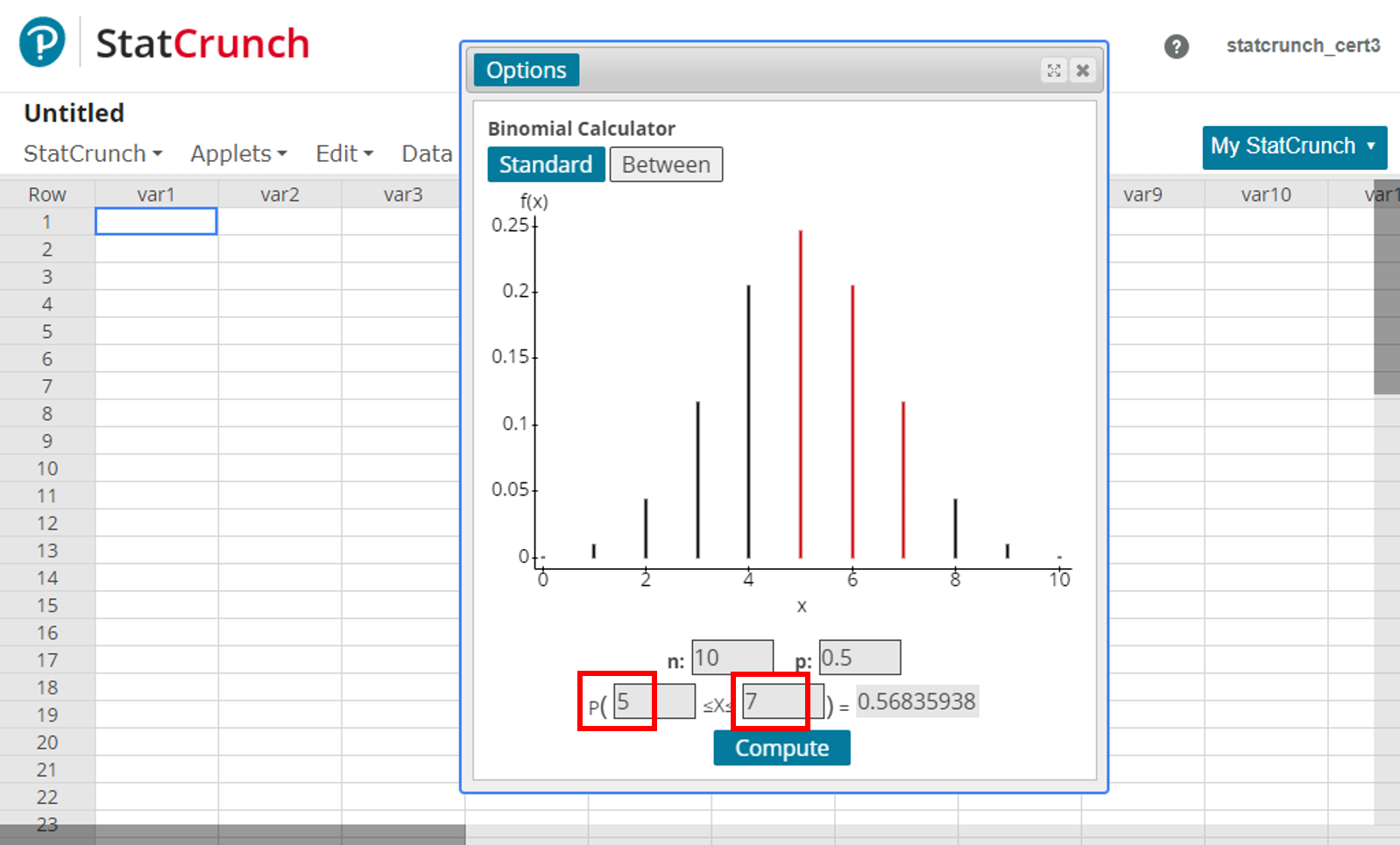1400x845 pixels.
Task: Click the Pearson logo icon
Action: click(x=42, y=42)
